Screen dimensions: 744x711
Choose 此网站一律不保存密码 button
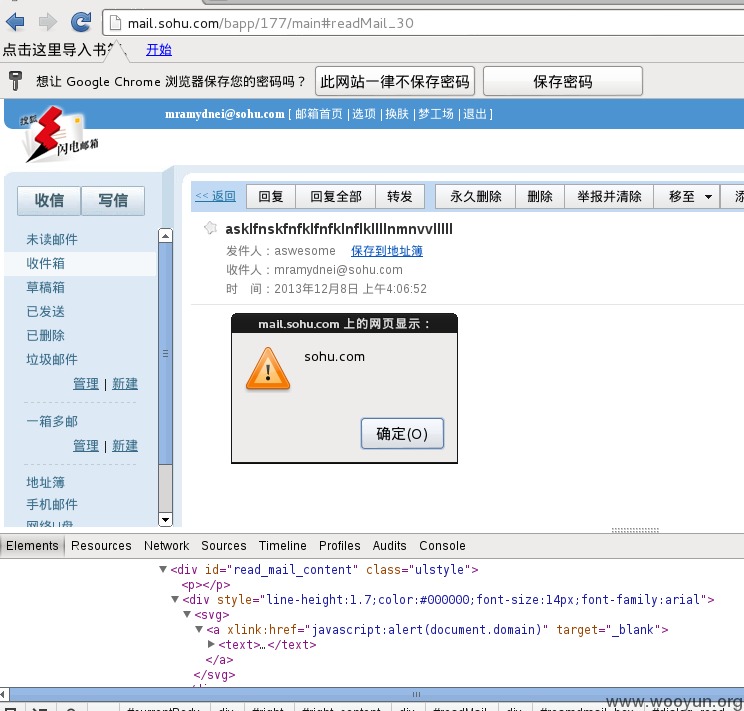pyautogui.click(x=395, y=82)
